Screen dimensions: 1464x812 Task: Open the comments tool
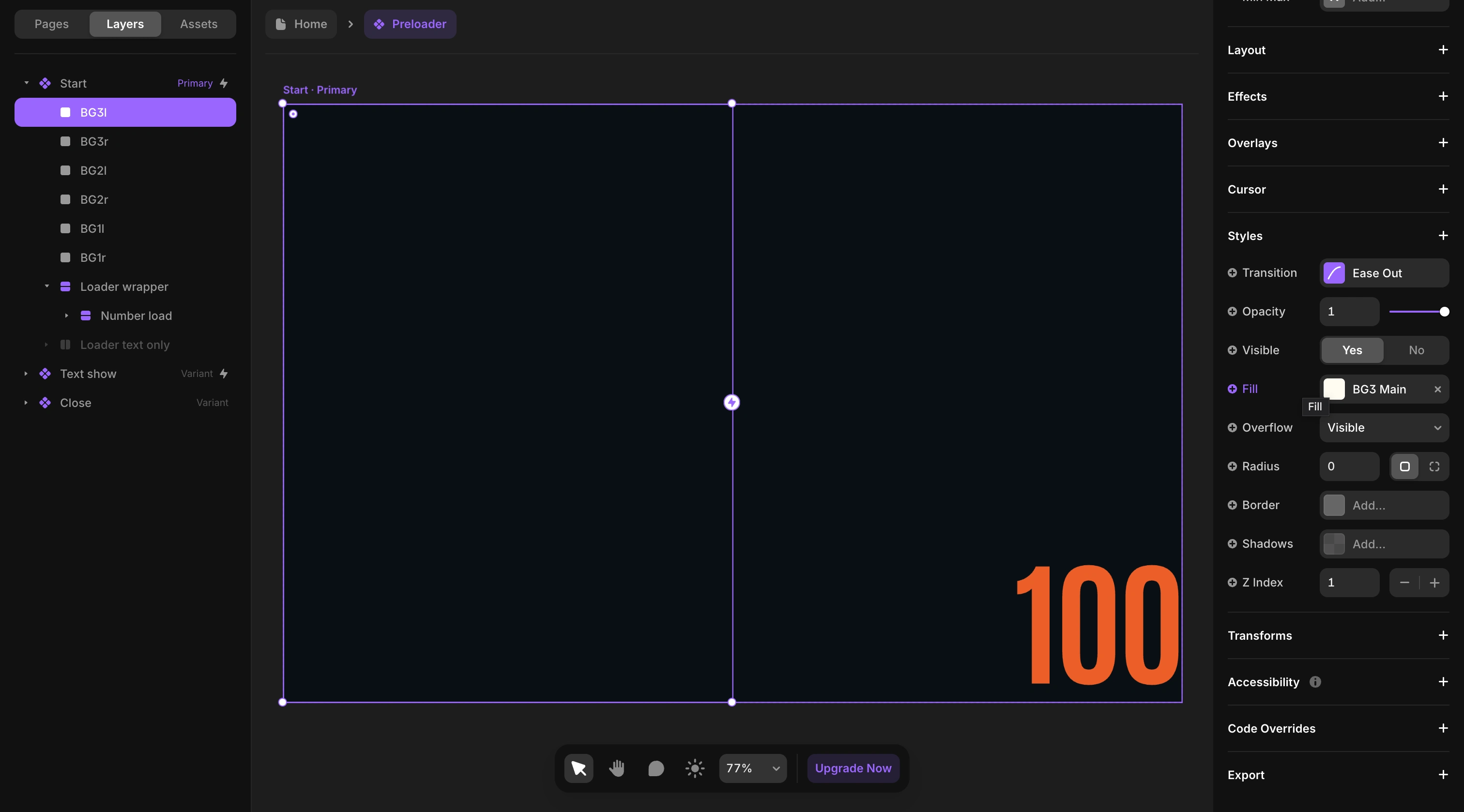click(656, 768)
